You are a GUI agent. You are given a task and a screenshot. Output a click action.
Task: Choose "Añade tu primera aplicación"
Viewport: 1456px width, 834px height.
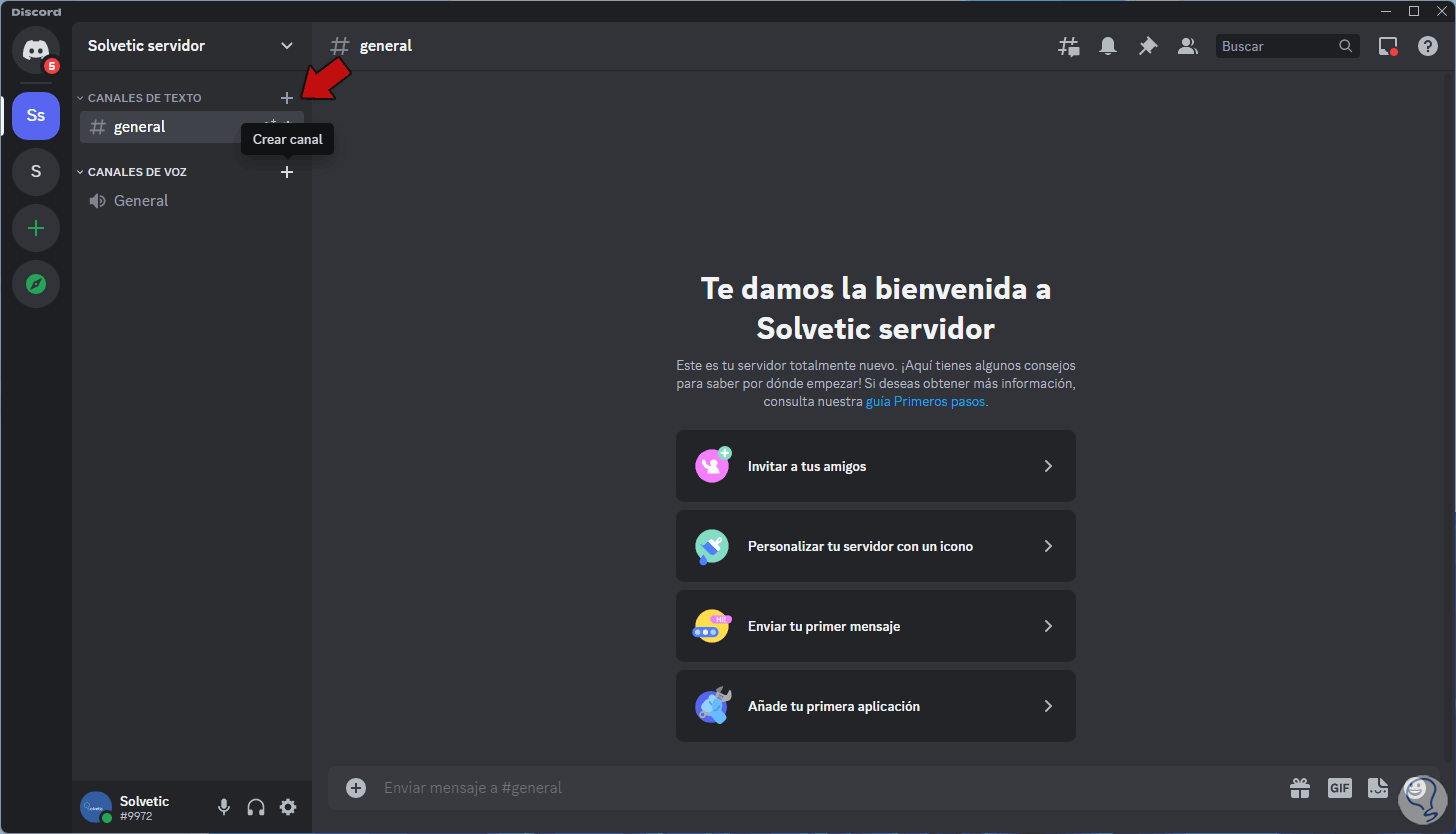pos(876,706)
